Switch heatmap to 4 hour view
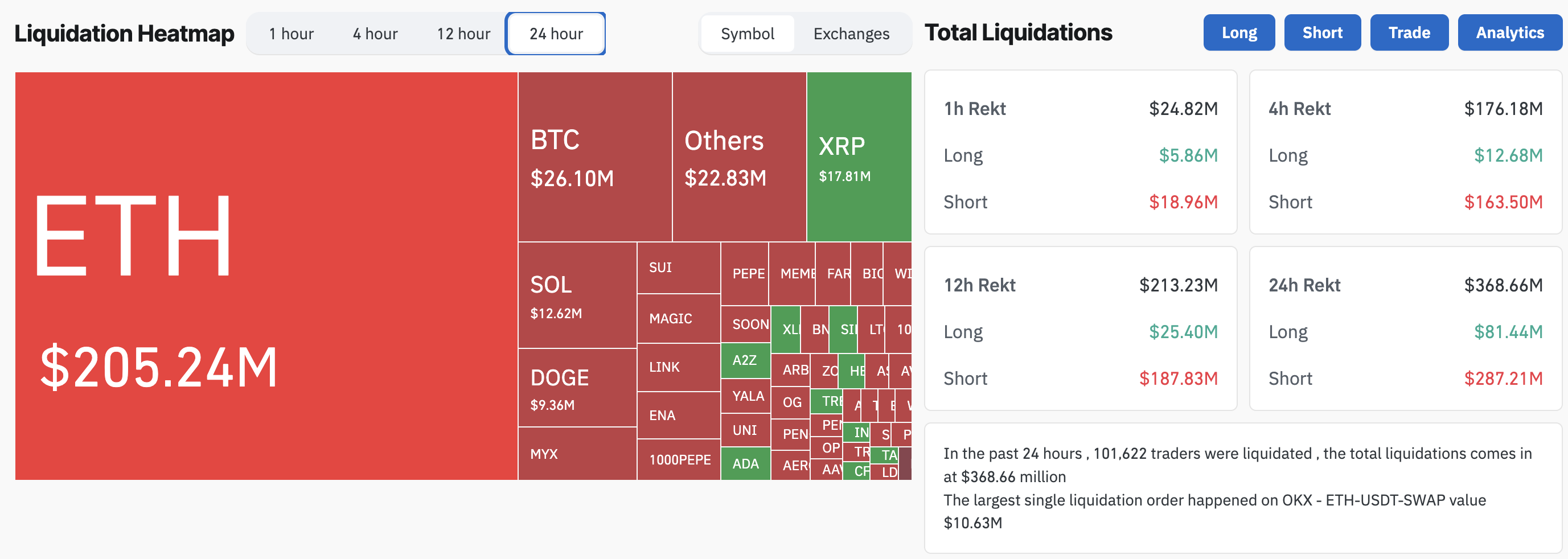Screen dimensions: 1568x559 click(375, 34)
